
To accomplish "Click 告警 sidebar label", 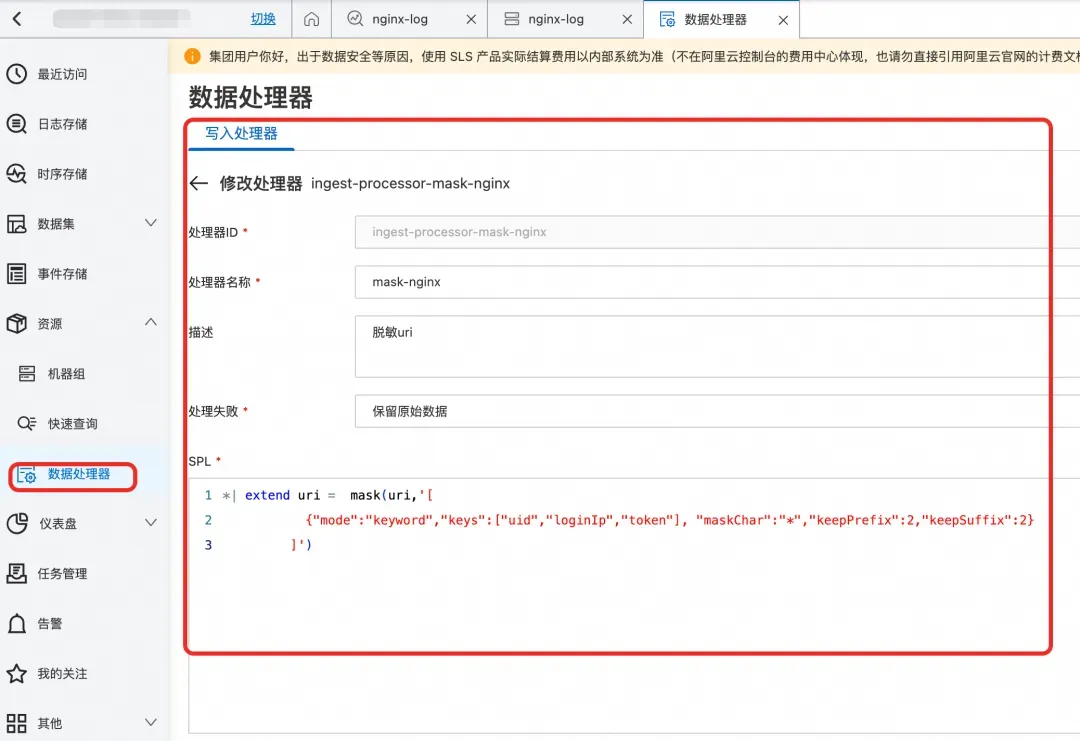I will [x=50, y=624].
